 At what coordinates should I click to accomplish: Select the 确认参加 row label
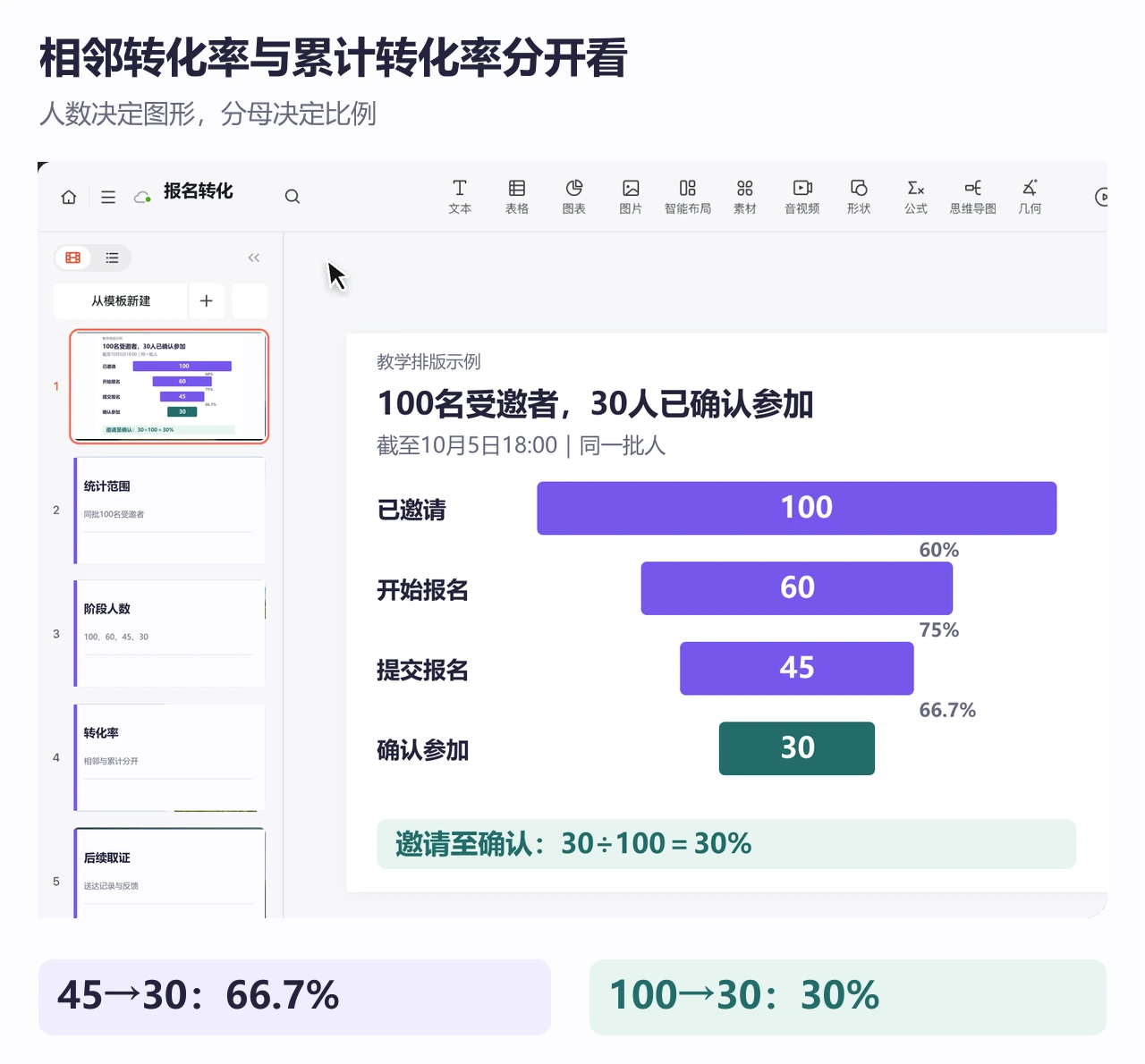tap(423, 750)
